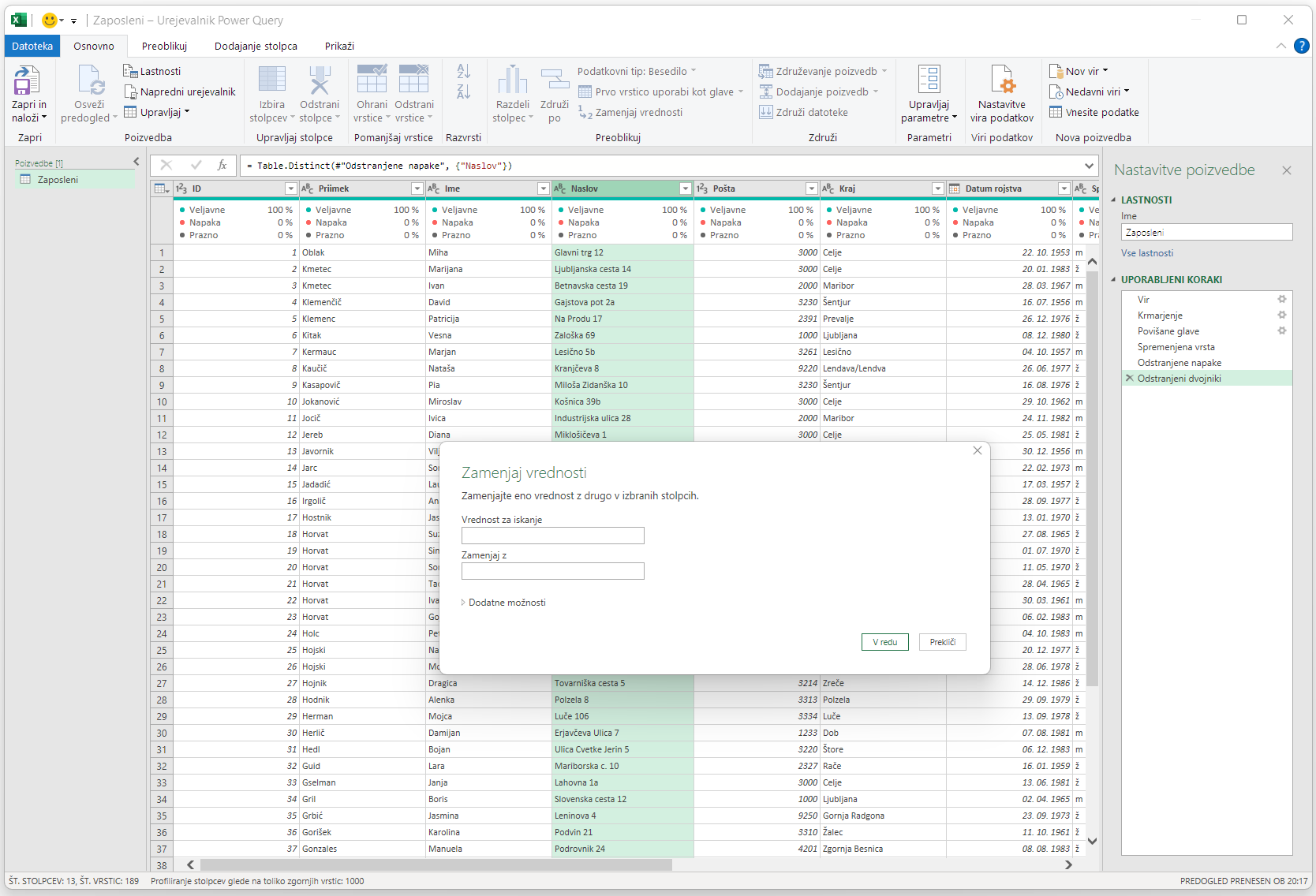
Task: Click Prekliči button
Action: [x=942, y=642]
